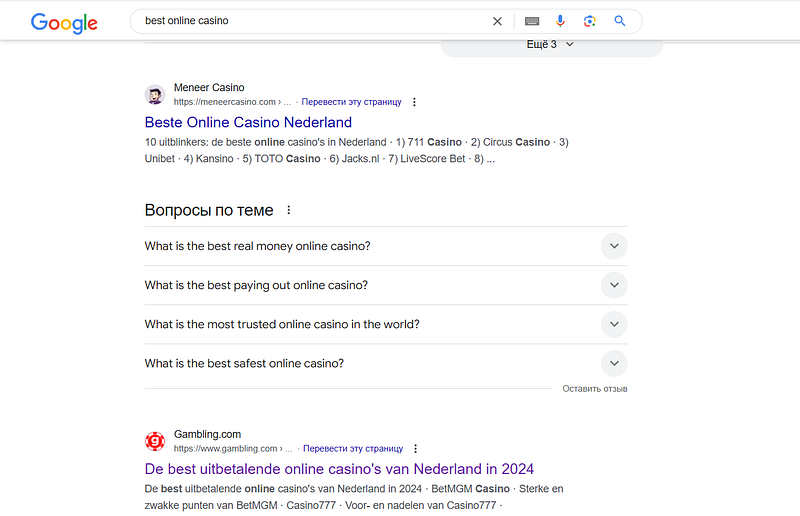The image size is (800, 516).
Task: Click the 'Вопросы по теме' heading
Action: pyautogui.click(x=209, y=210)
